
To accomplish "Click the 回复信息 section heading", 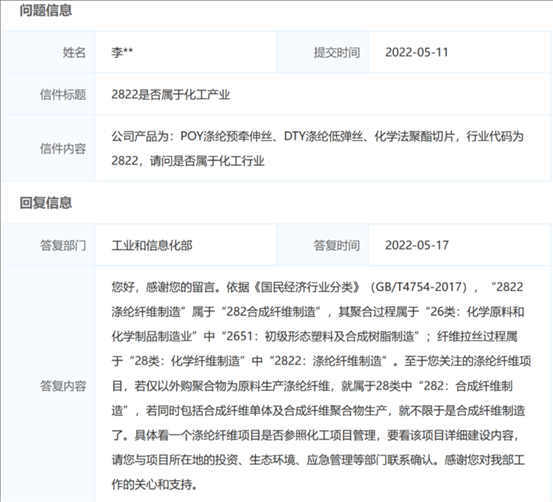I will [45, 203].
